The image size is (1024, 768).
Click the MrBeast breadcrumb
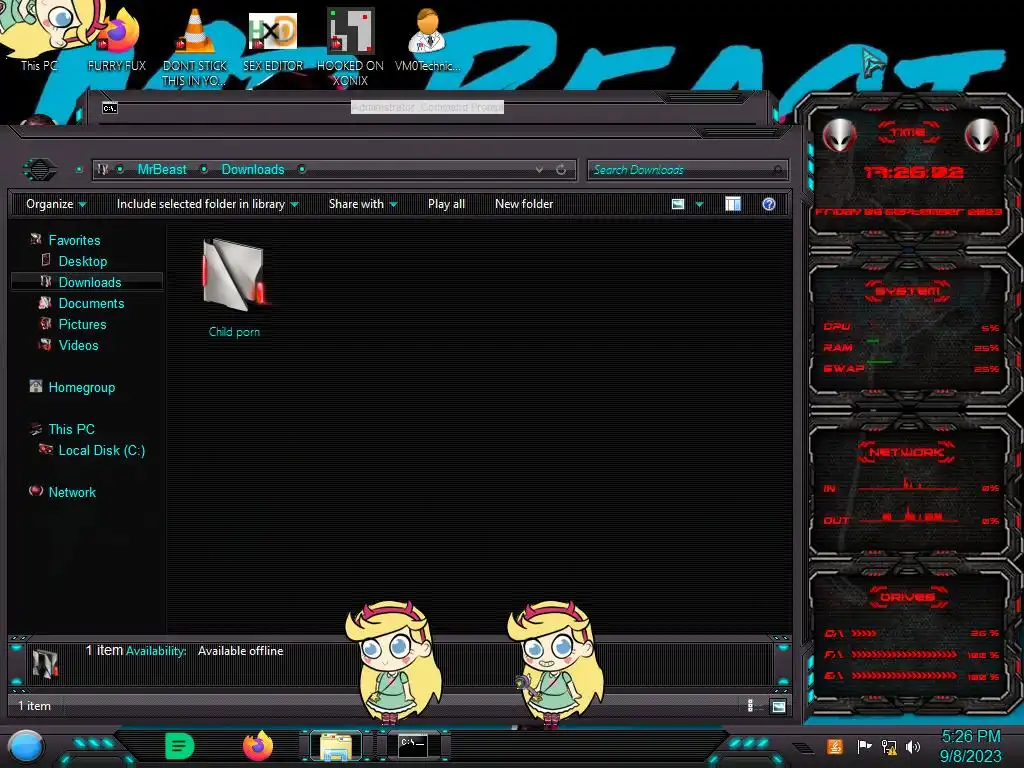click(x=162, y=170)
